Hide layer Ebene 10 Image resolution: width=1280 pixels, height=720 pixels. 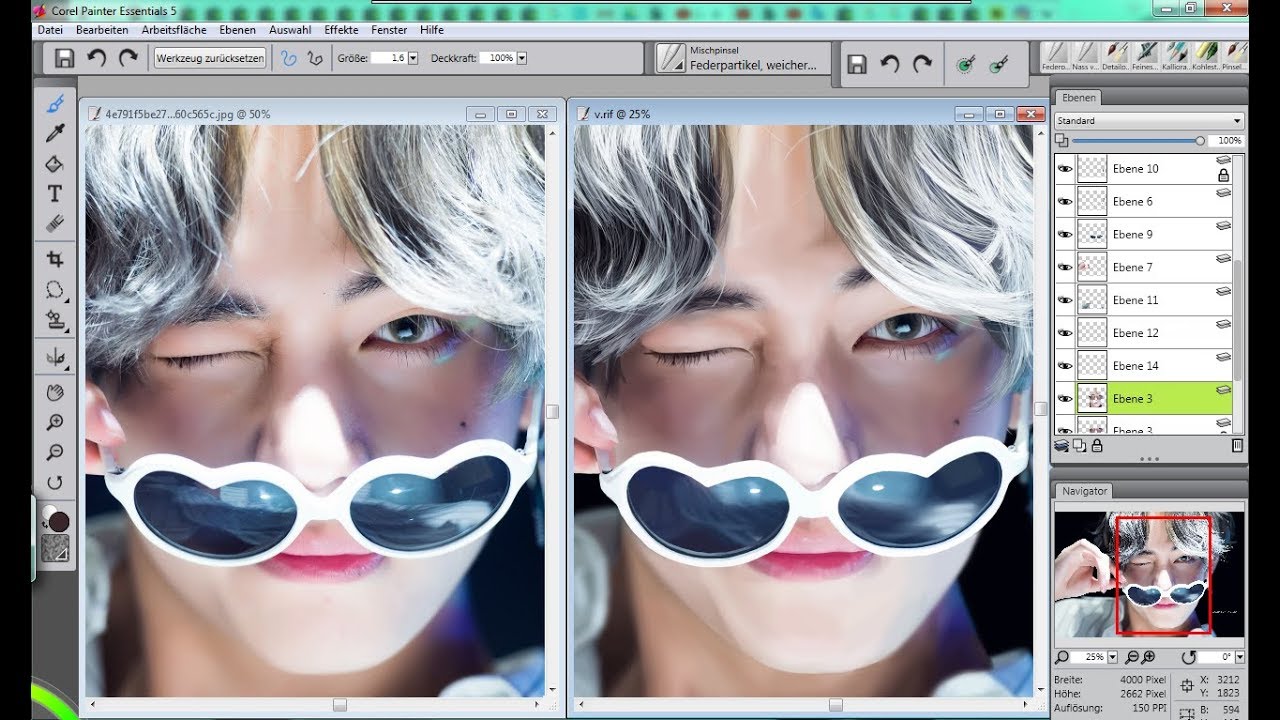point(1065,169)
